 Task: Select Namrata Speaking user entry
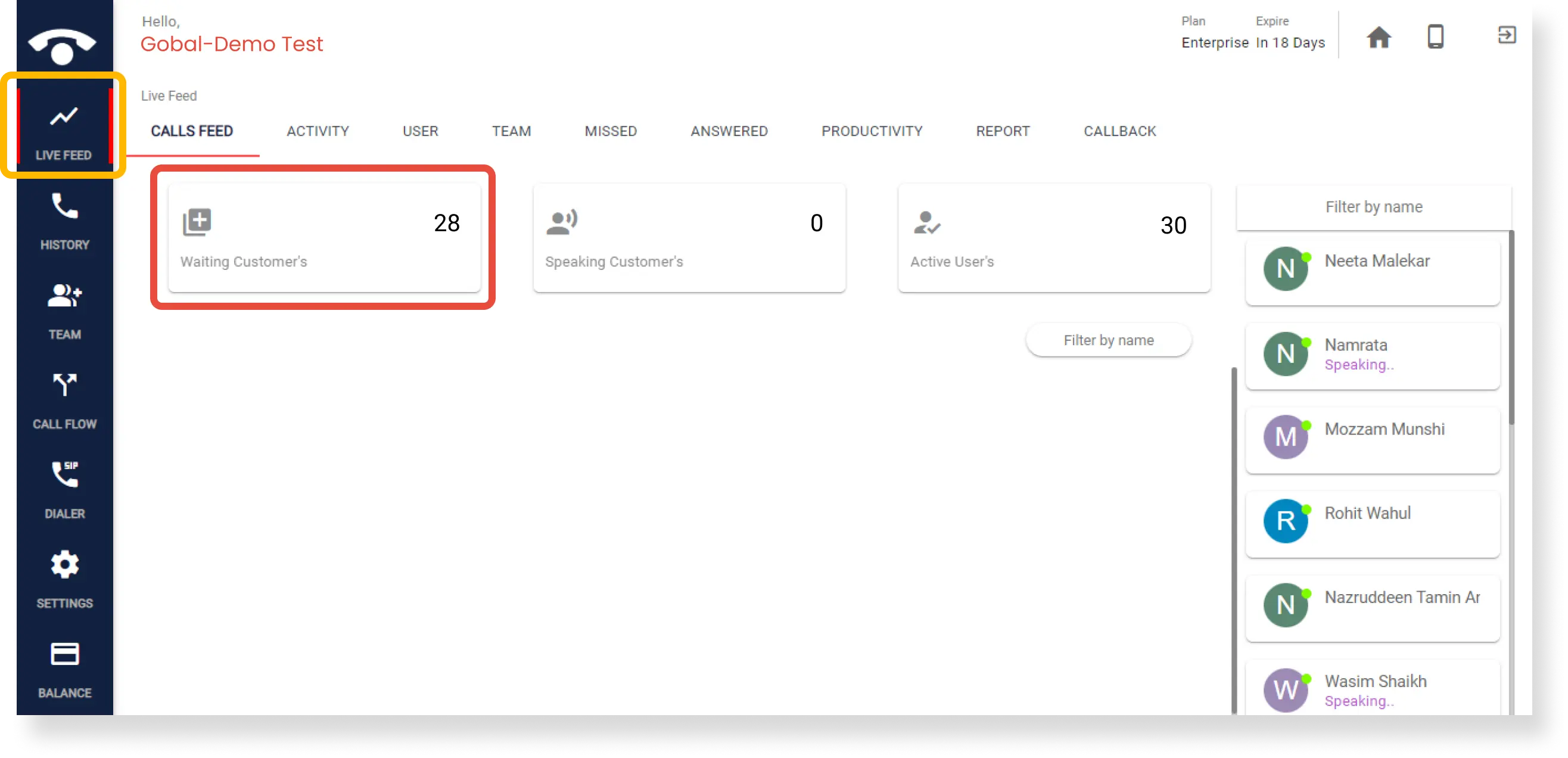1374,354
